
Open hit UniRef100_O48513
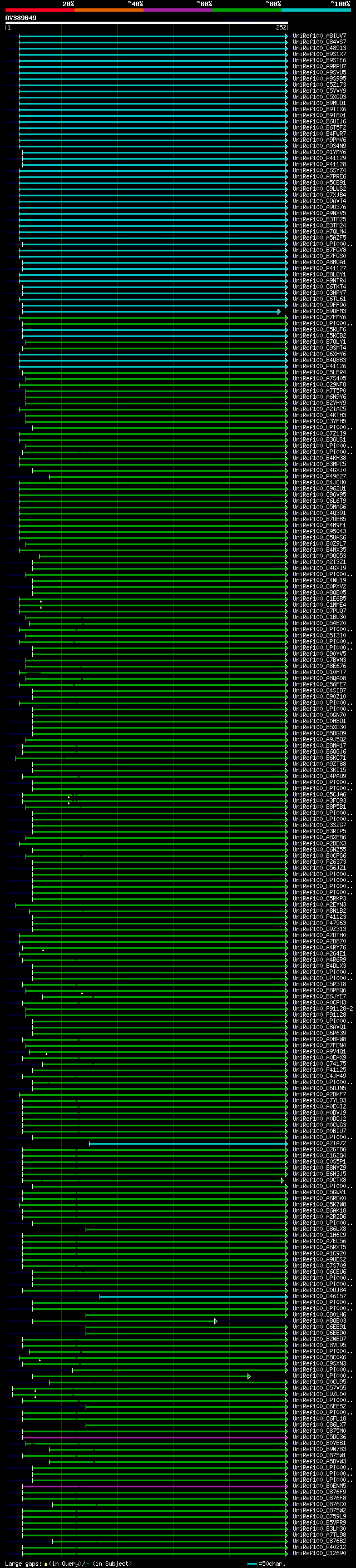(x=319, y=48)
